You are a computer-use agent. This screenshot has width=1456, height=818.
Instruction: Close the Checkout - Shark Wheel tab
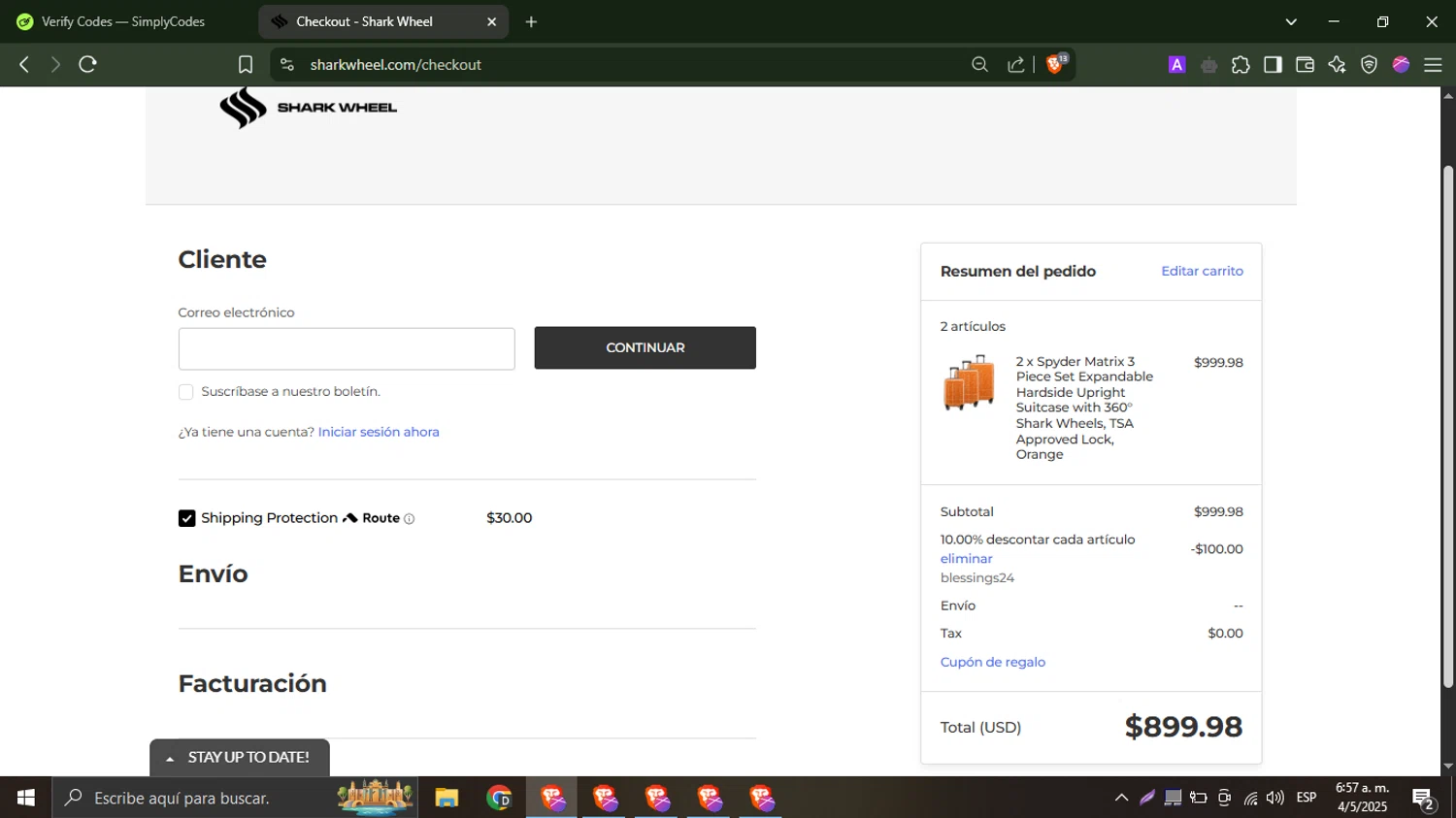coord(491,21)
